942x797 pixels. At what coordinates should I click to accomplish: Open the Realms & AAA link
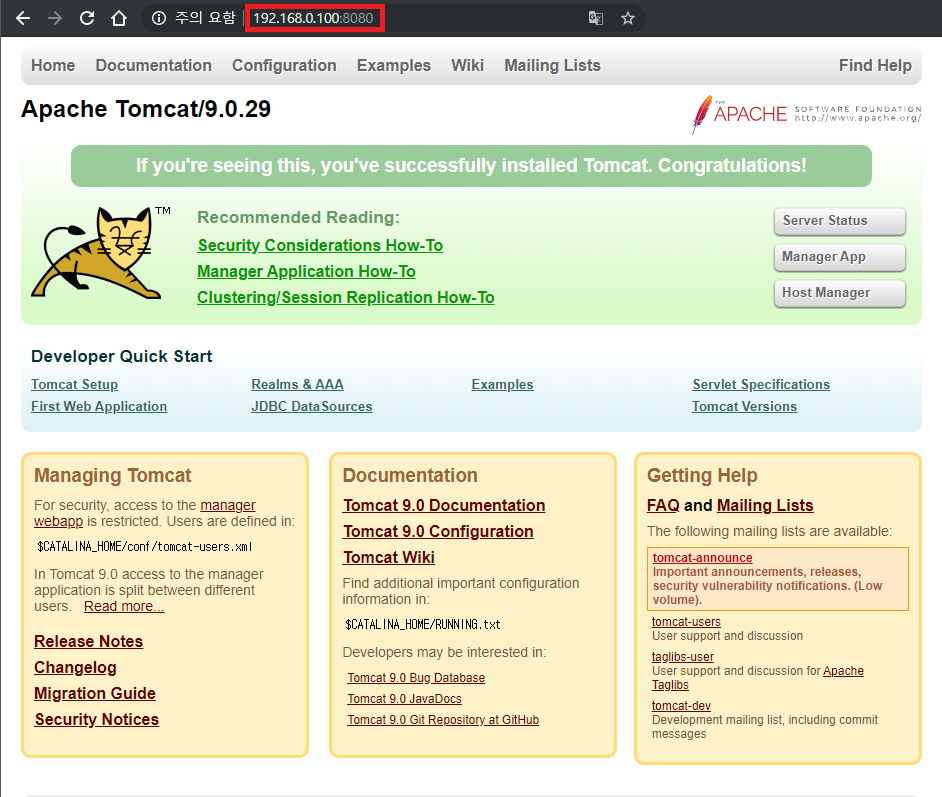click(x=297, y=384)
